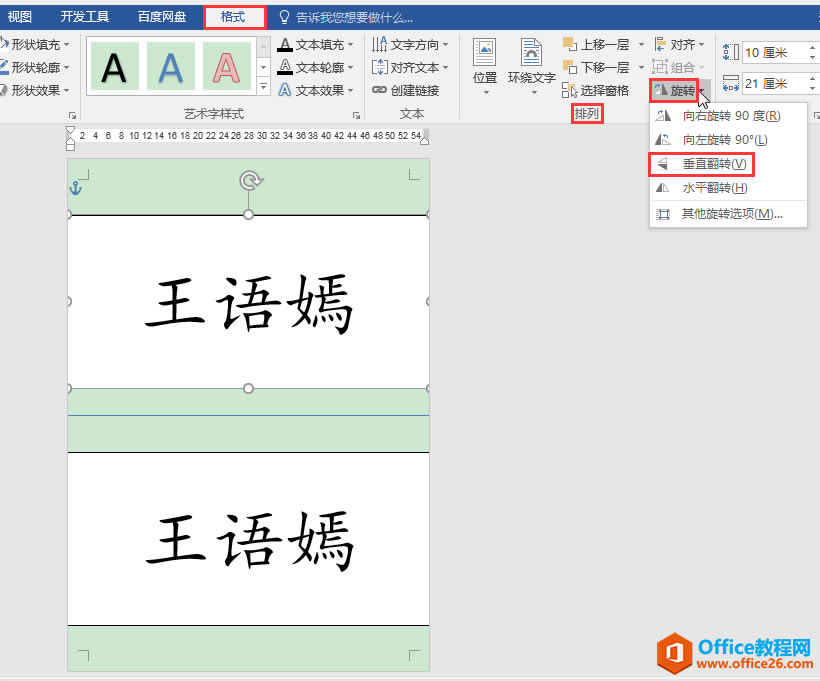Click 下移一层 button
The width and height of the screenshot is (820, 681).
click(596, 67)
